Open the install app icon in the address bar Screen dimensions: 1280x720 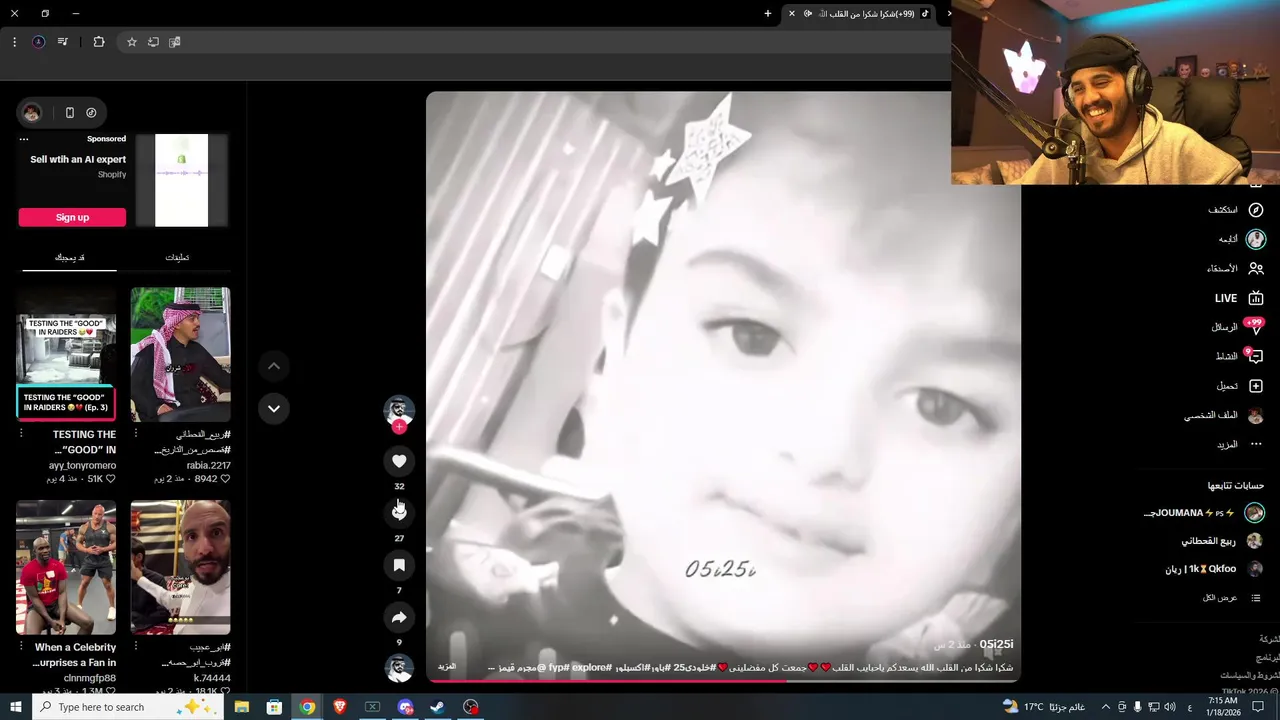153,42
